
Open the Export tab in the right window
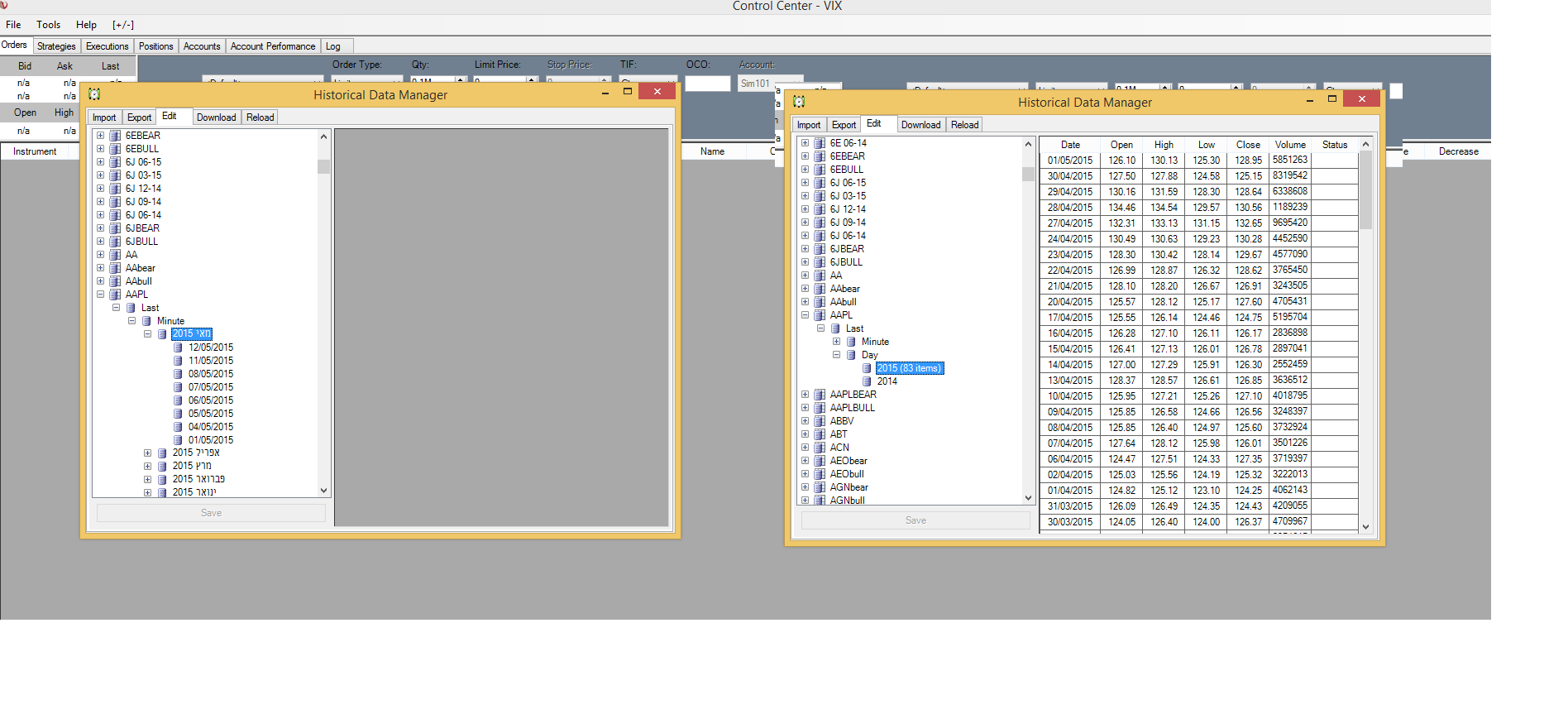pyautogui.click(x=844, y=125)
